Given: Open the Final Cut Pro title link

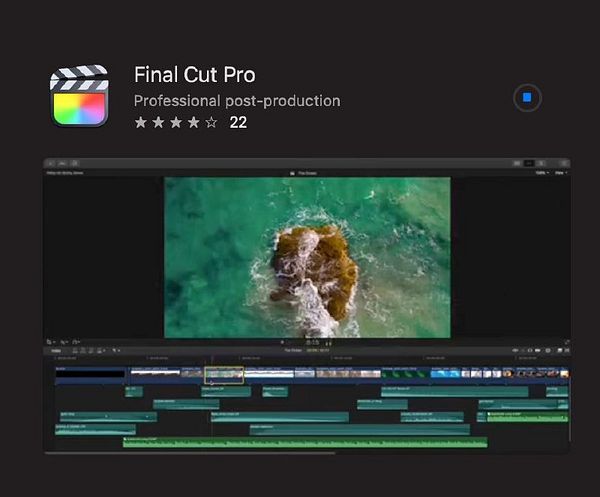Looking at the screenshot, I should pyautogui.click(x=194, y=74).
